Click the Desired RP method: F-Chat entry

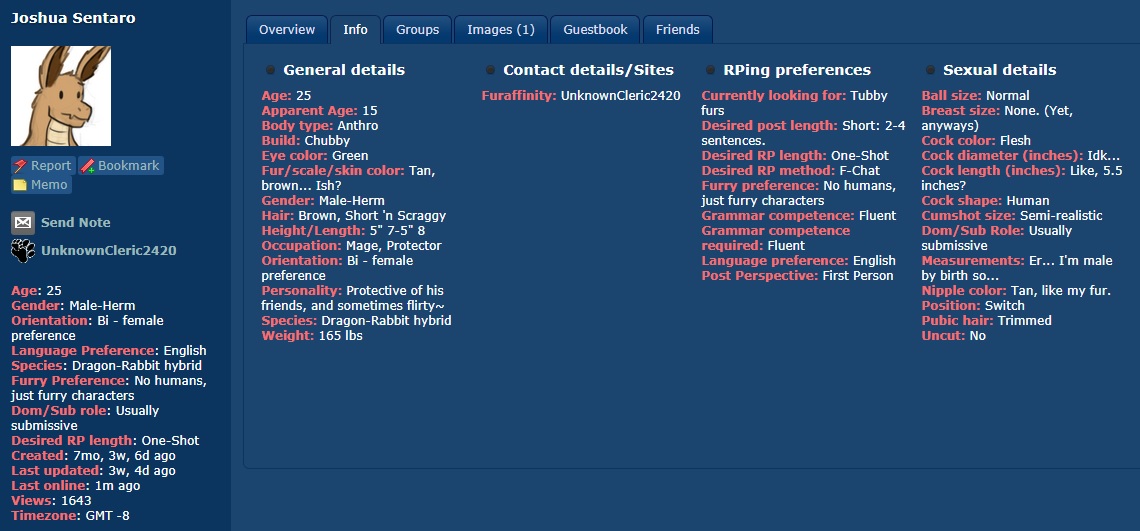coord(790,170)
